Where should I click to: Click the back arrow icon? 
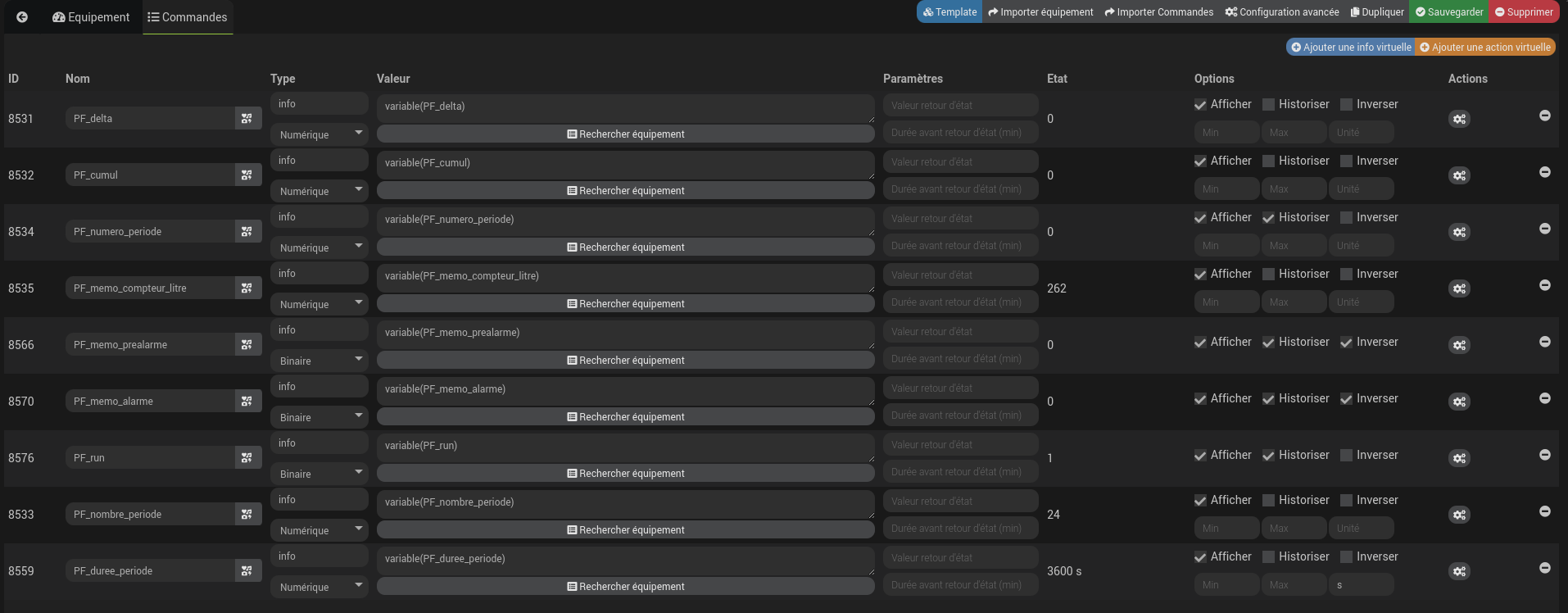point(22,17)
